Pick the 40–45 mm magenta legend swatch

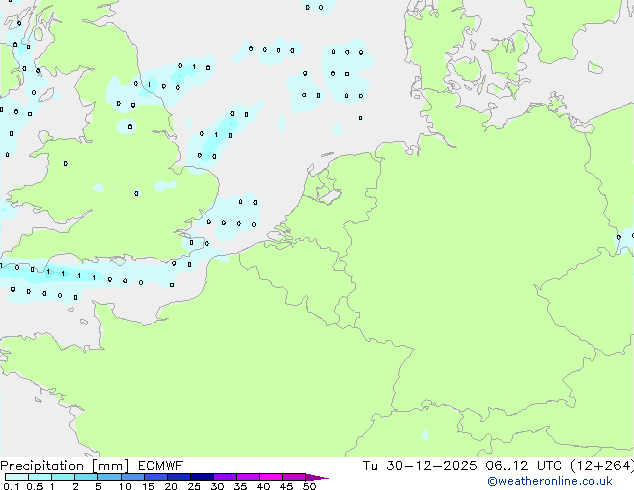[271, 477]
